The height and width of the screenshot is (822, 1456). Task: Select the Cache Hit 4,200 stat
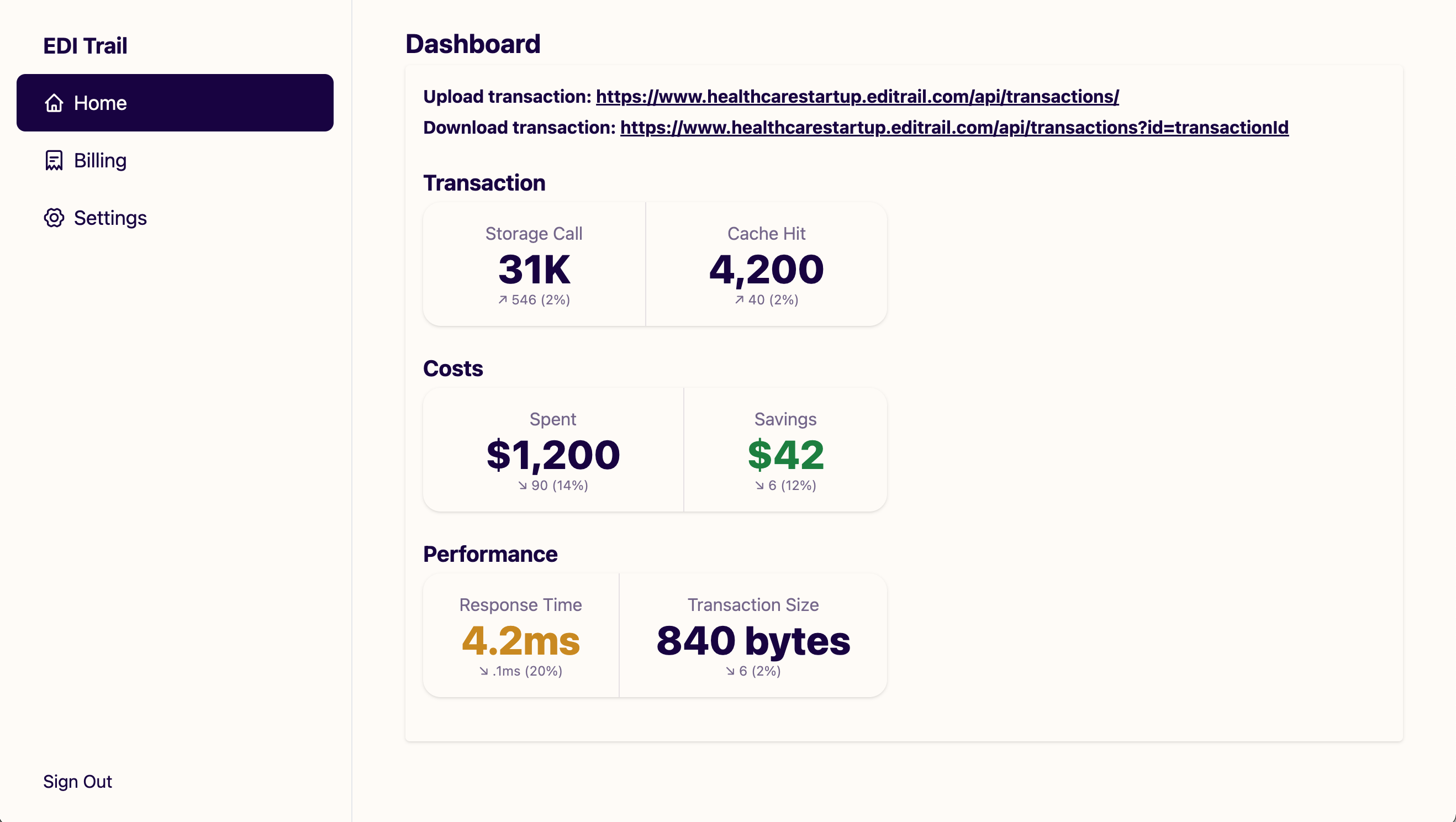point(766,269)
